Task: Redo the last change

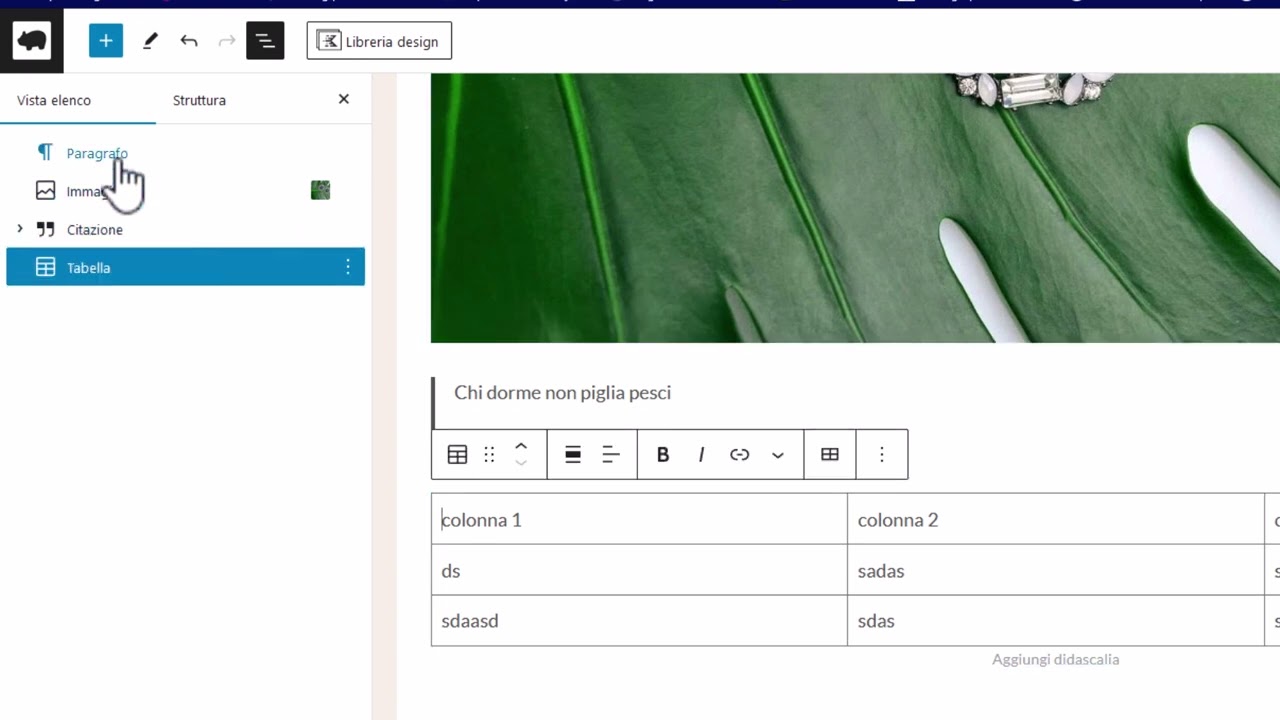Action: (x=226, y=41)
